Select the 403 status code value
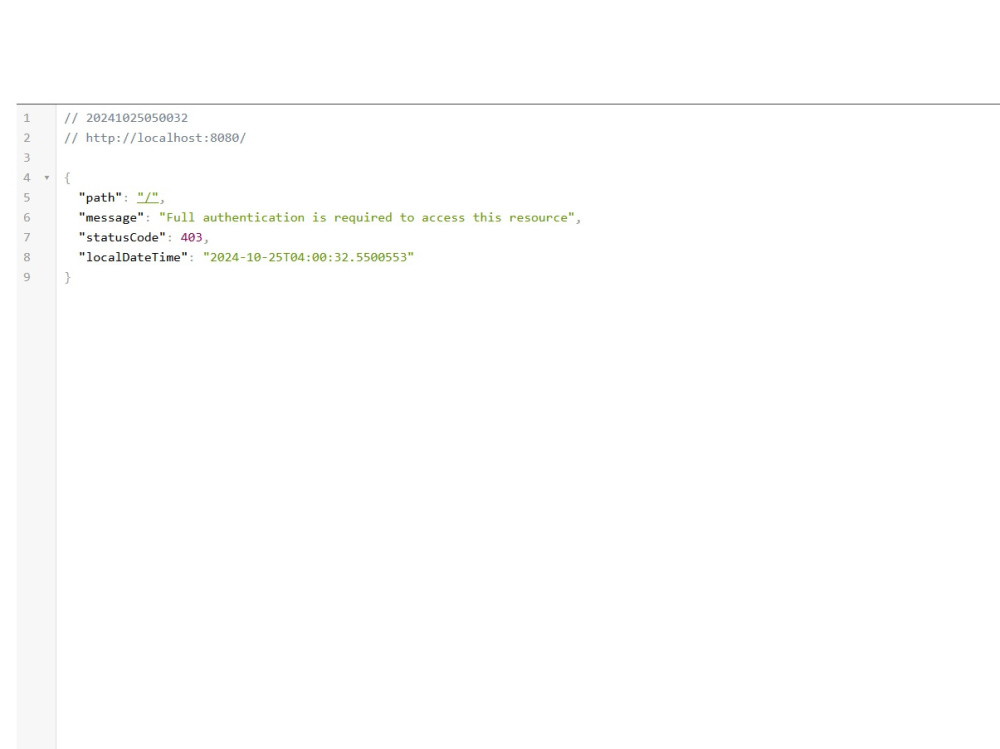1000x749 pixels. pyautogui.click(x=191, y=237)
